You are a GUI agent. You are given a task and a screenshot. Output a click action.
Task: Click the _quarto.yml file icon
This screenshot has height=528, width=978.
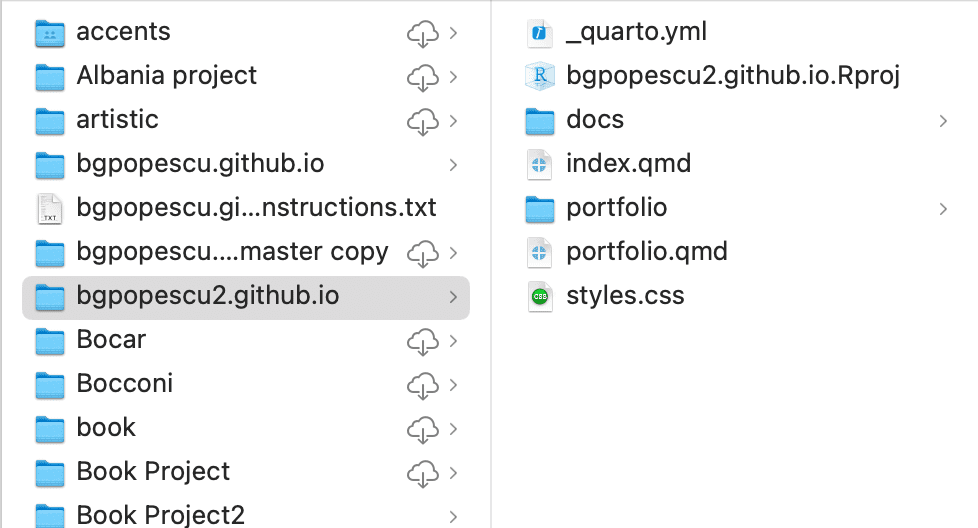click(x=540, y=32)
